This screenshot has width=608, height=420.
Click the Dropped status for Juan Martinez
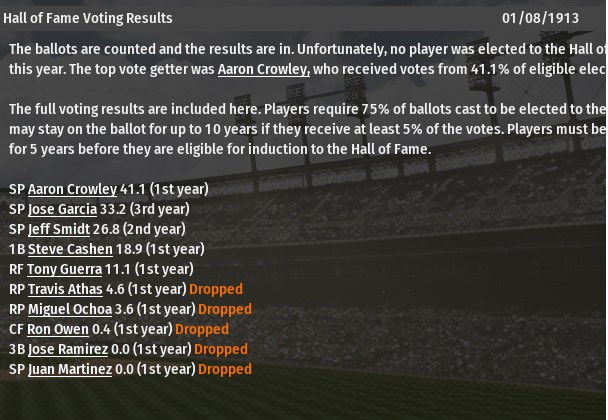point(225,369)
